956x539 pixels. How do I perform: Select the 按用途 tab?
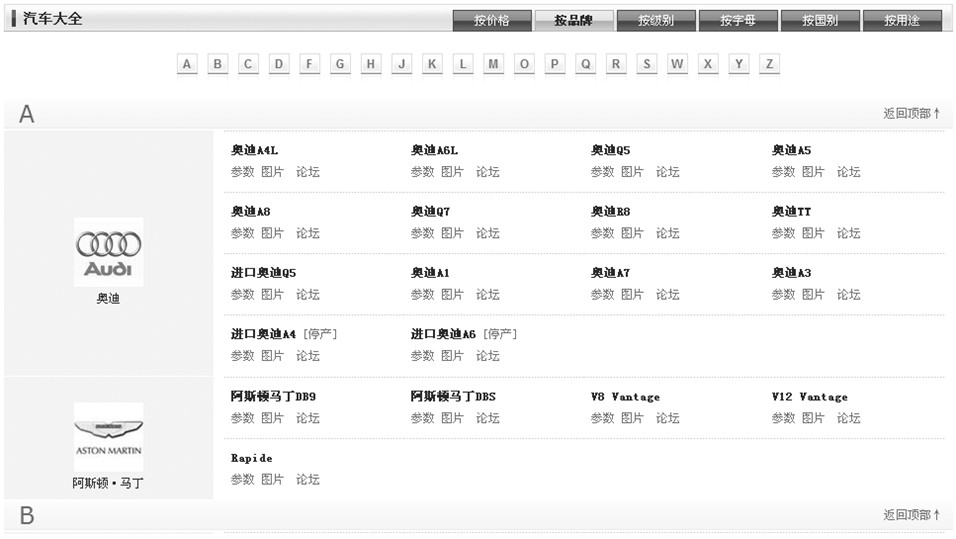pos(902,20)
